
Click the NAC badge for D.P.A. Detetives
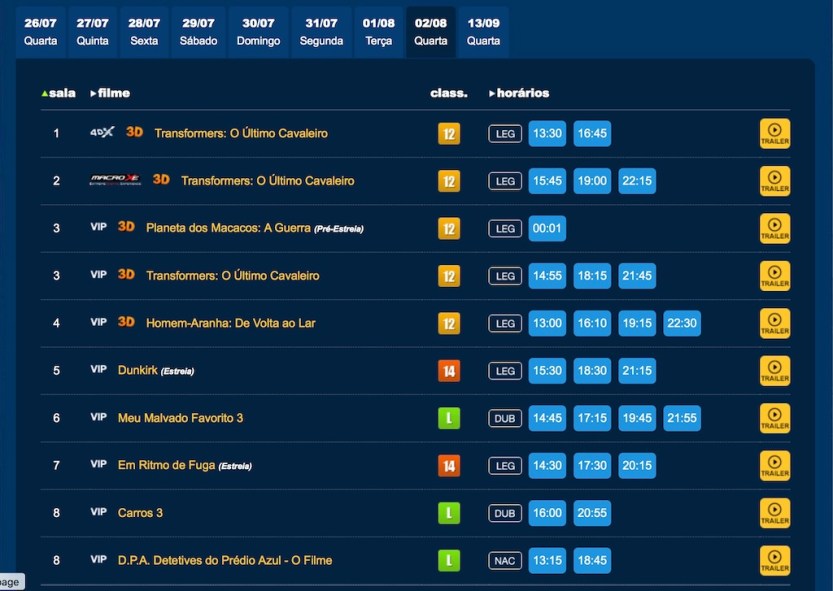tap(504, 561)
